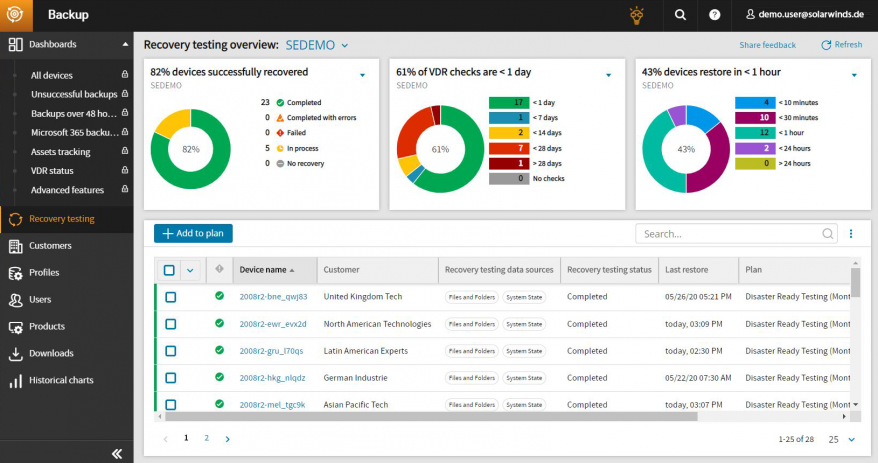Click lock icon beside Advanced features
The width and height of the screenshot is (878, 463).
click(124, 189)
